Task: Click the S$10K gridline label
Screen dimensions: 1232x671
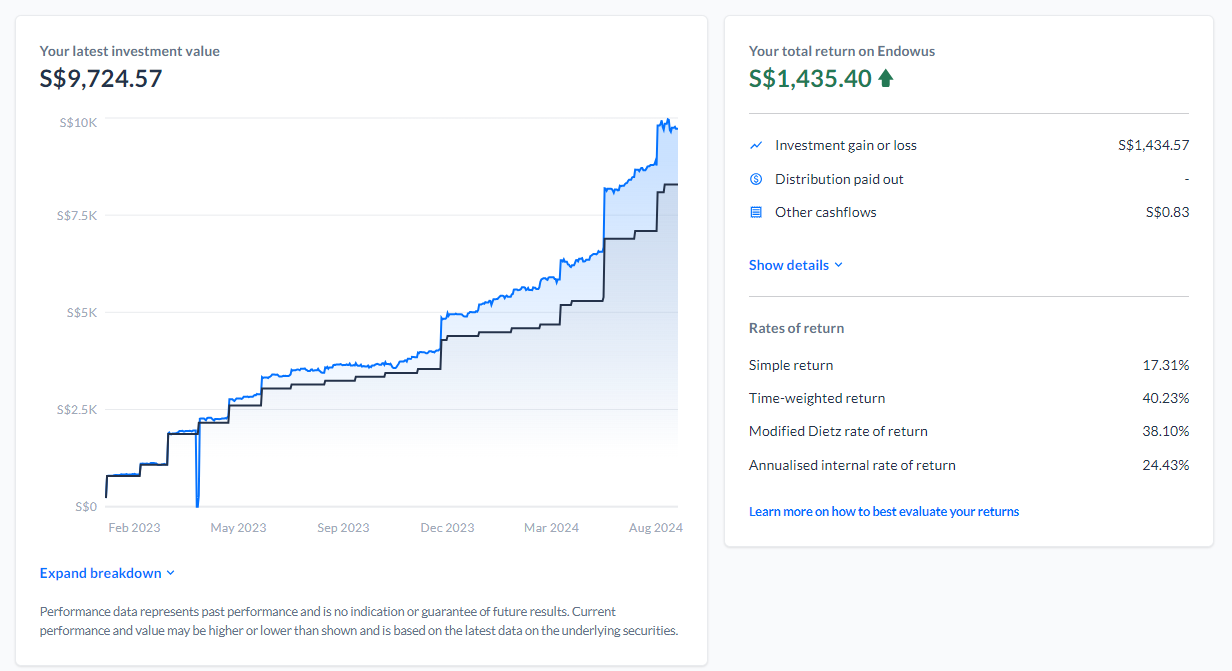Action: coord(78,122)
